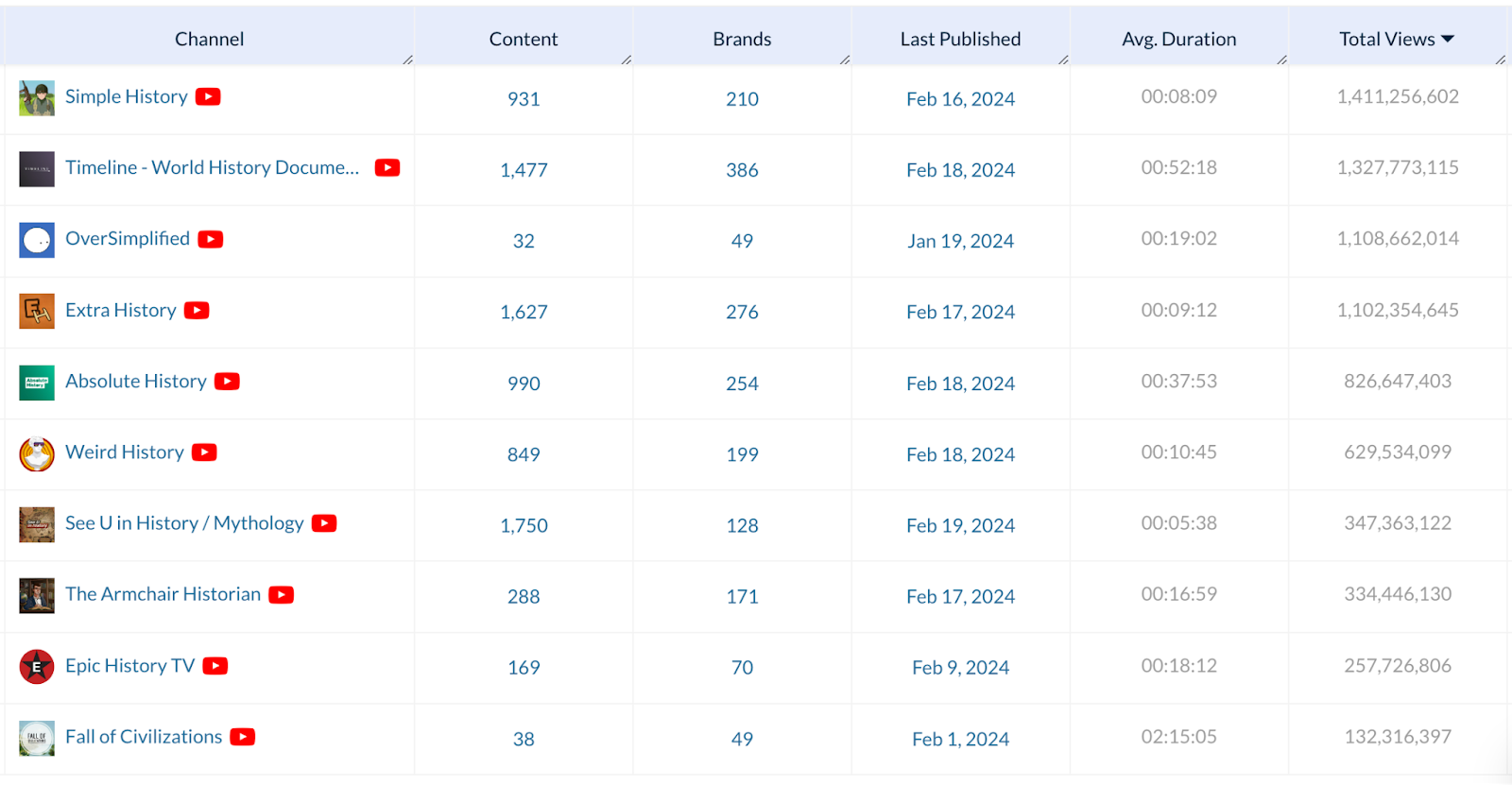Image resolution: width=1512 pixels, height=785 pixels.
Task: Click YouTube icon next to Weird History
Action: coord(204,452)
